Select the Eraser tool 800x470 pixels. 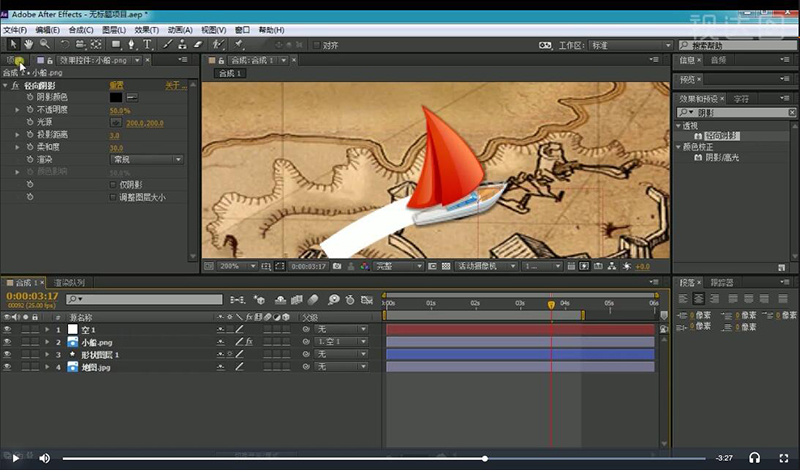[x=197, y=44]
